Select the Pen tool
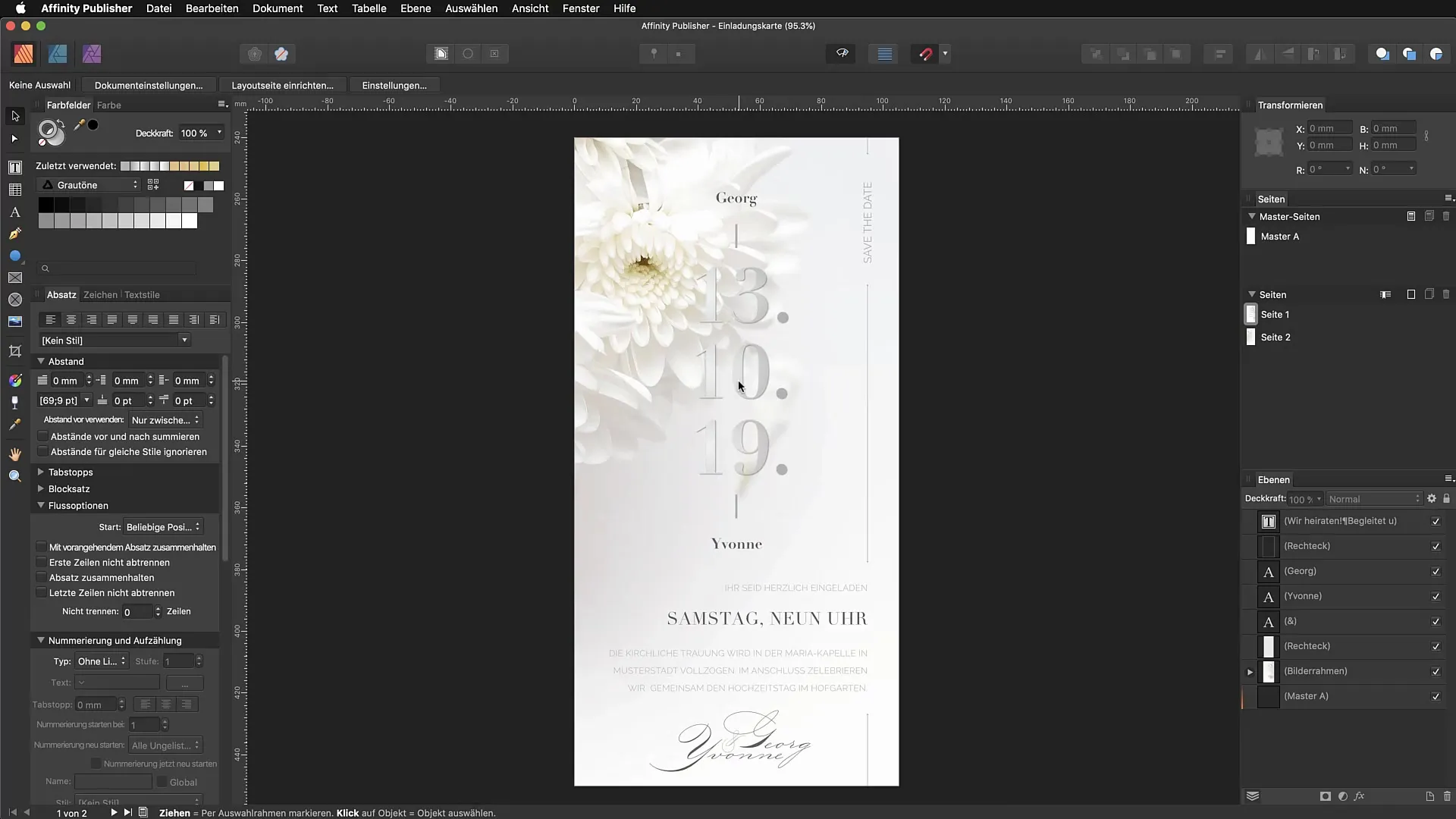This screenshot has width=1456, height=819. pos(15,234)
